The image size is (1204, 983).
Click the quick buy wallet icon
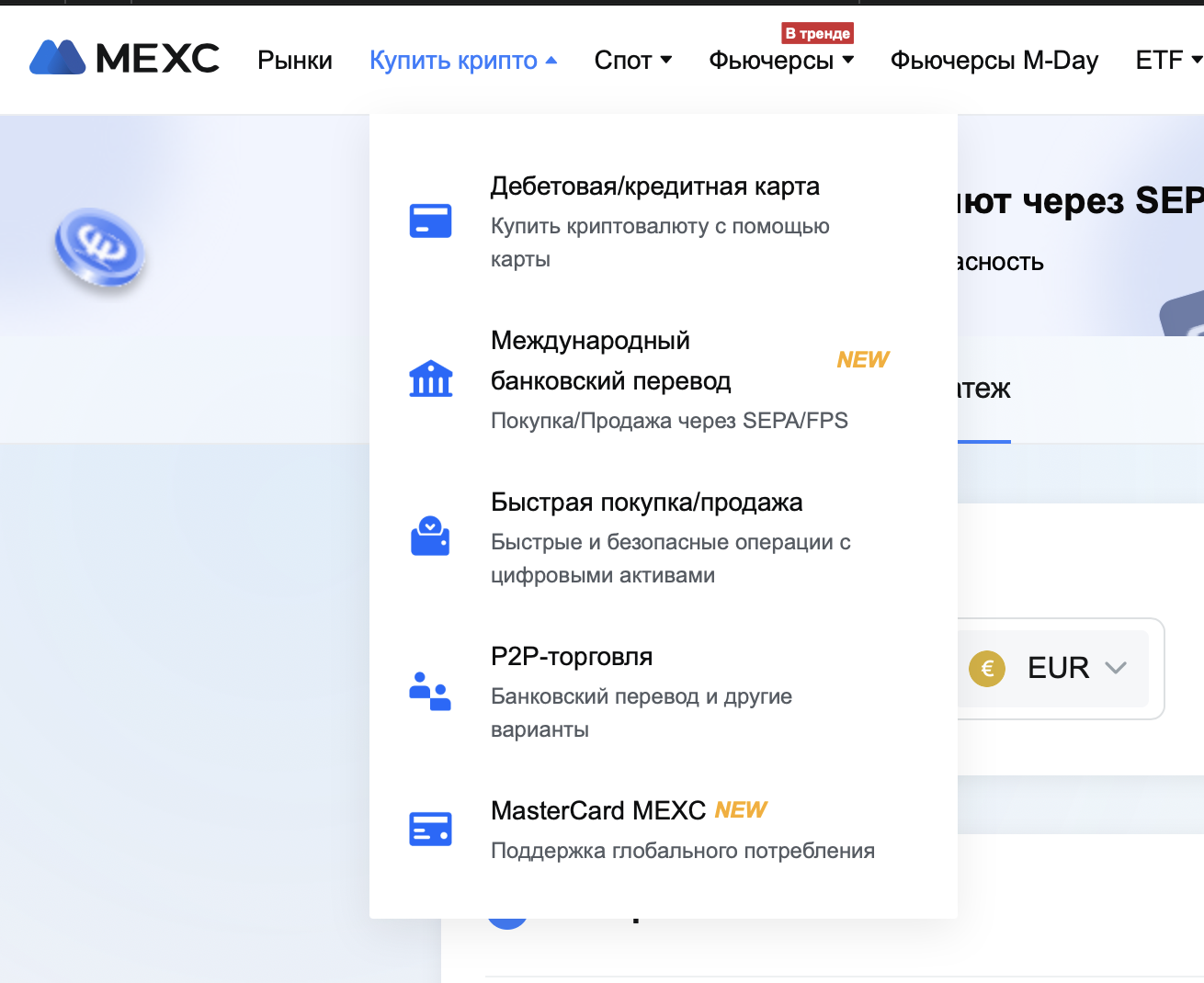tap(430, 537)
